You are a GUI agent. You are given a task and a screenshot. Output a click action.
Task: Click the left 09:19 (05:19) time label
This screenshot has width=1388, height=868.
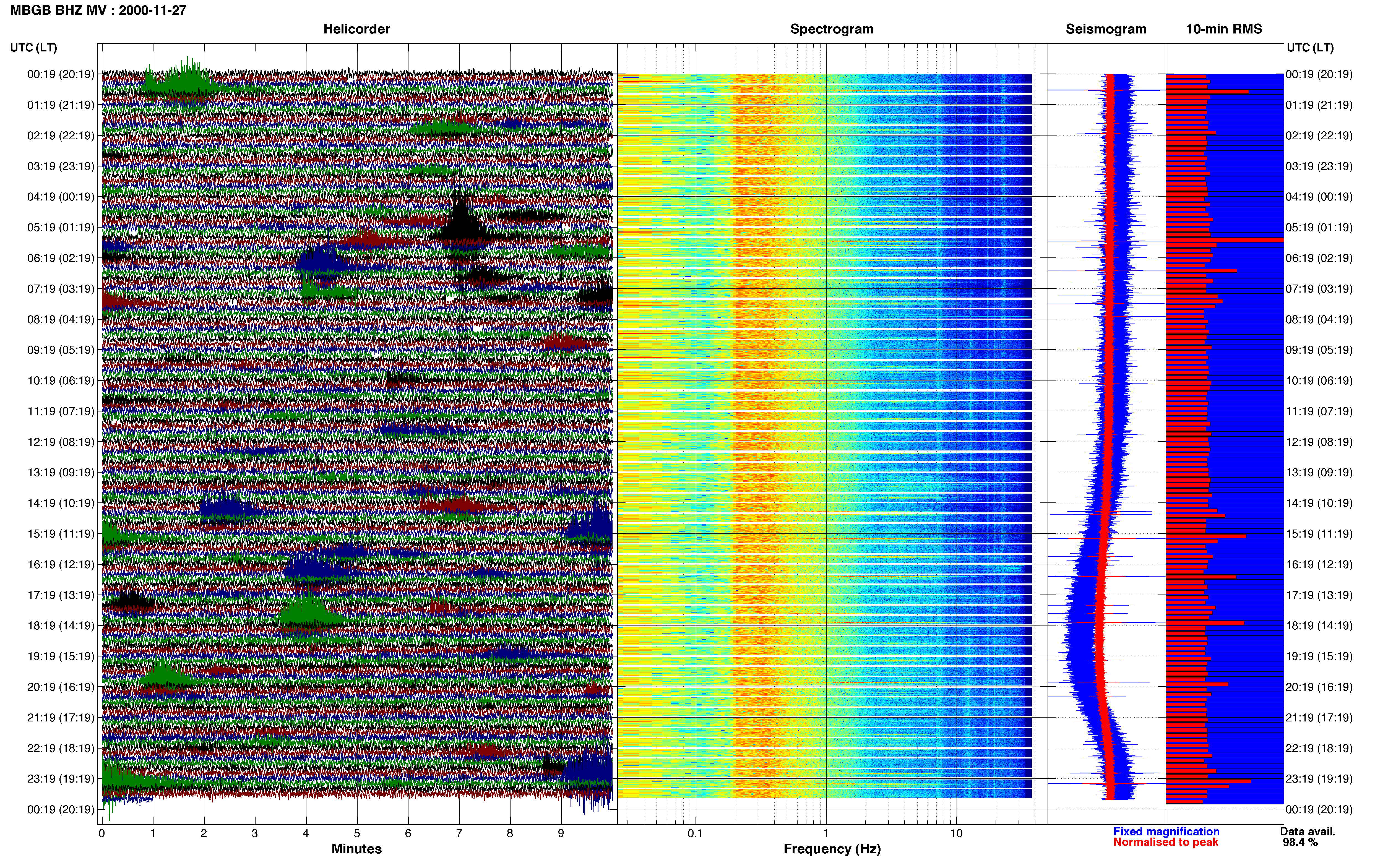(x=60, y=350)
